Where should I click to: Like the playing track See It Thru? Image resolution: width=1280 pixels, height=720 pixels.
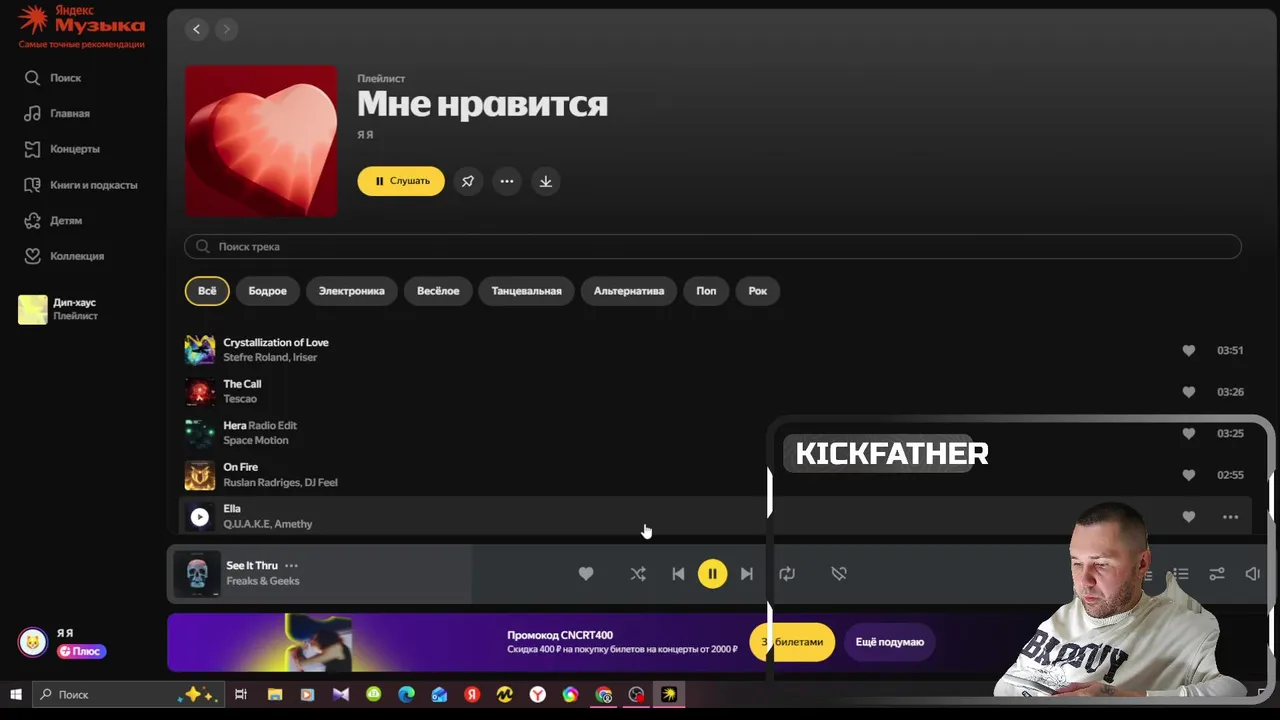(586, 574)
